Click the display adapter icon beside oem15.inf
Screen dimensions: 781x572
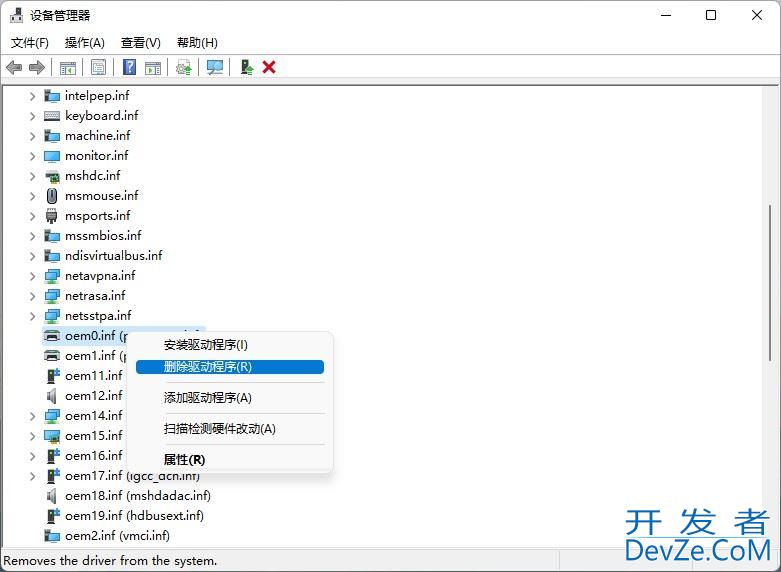click(52, 436)
